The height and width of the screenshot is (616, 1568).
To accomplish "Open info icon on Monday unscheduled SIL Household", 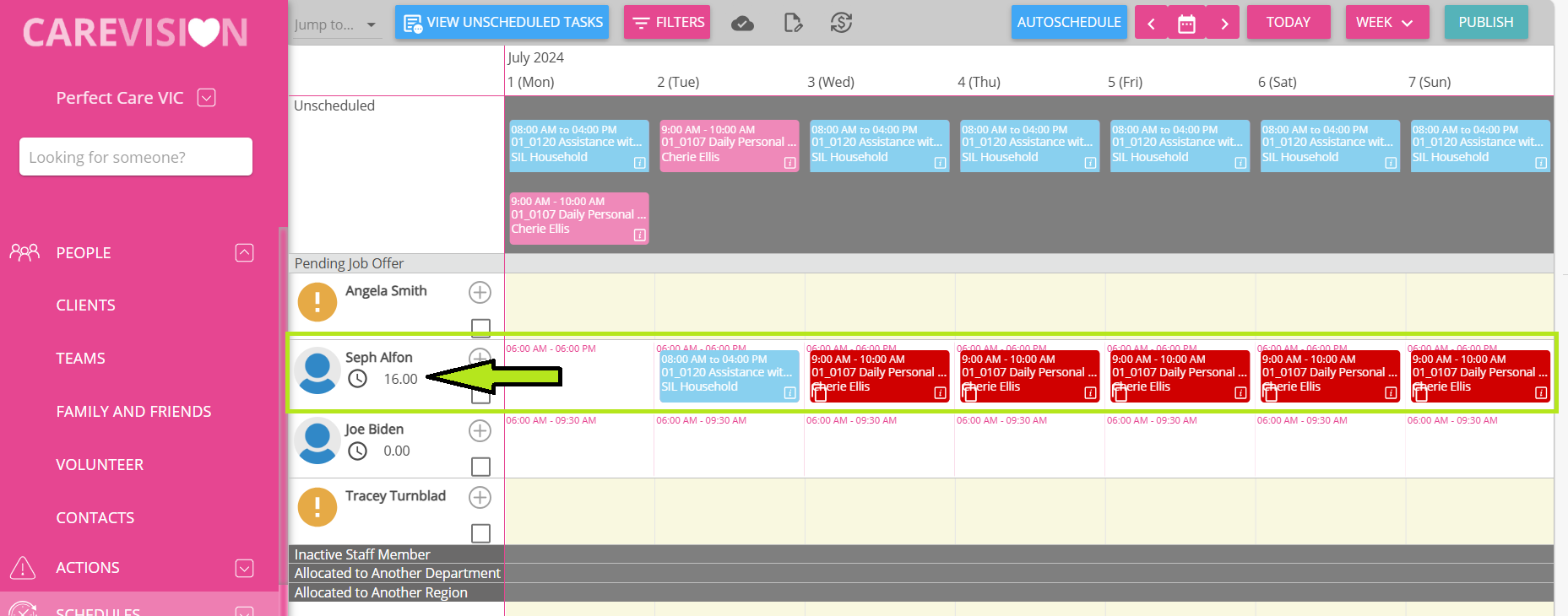I will 640,163.
